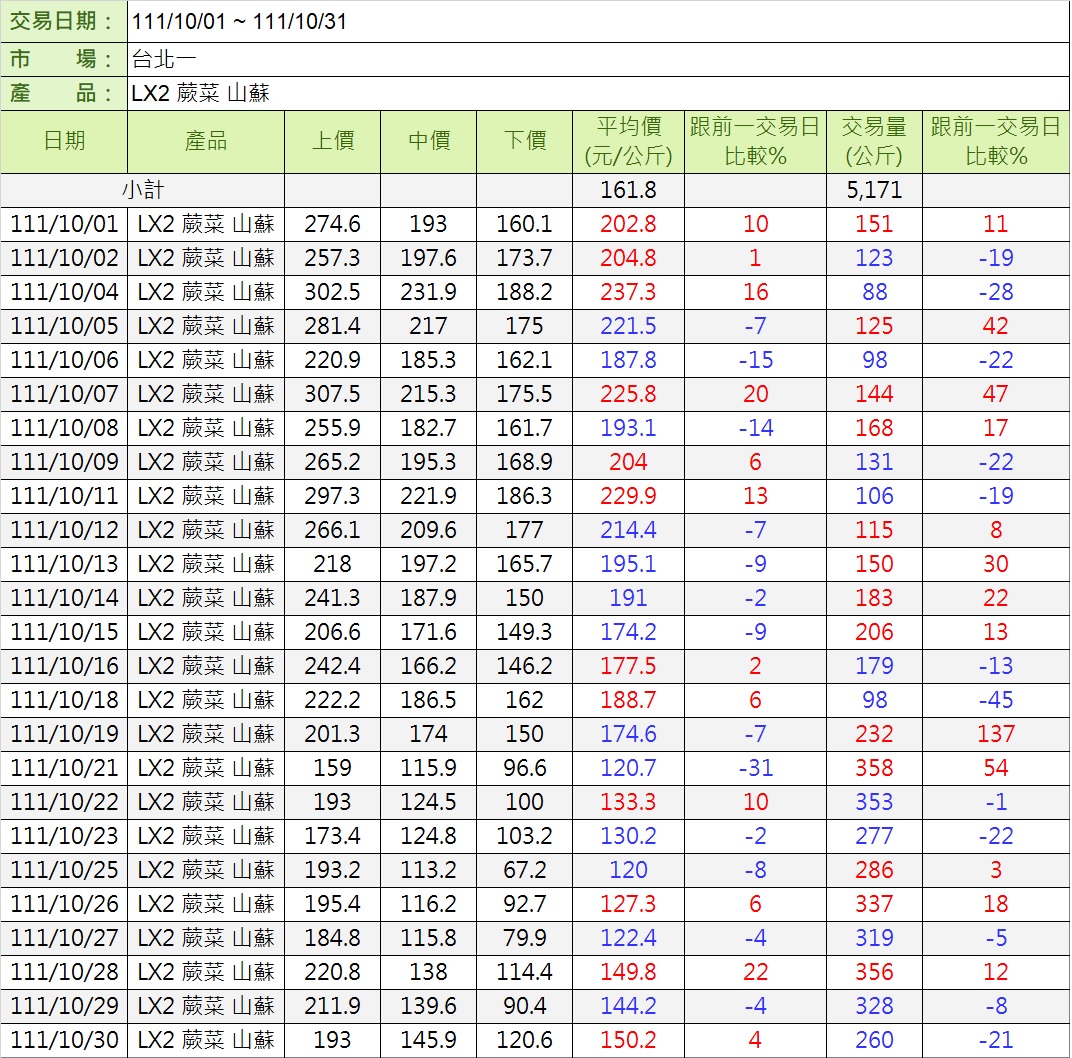Viewport: 1072px width, 1058px height.
Task: Click the 中價 column header
Action: pyautogui.click(x=428, y=141)
